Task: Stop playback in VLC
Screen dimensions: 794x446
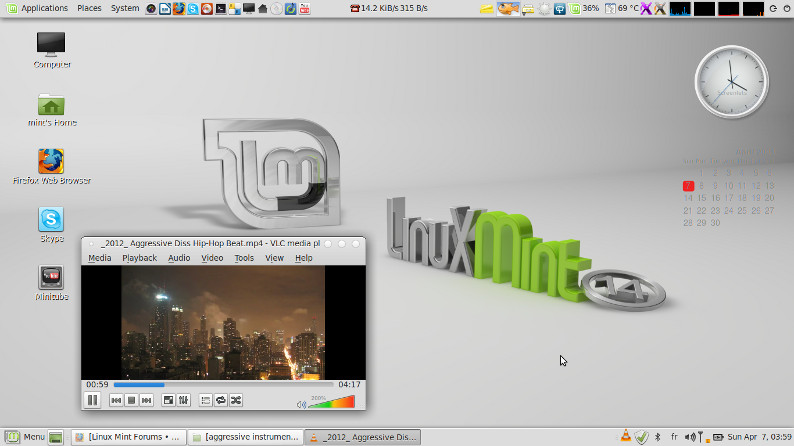Action: (131, 400)
